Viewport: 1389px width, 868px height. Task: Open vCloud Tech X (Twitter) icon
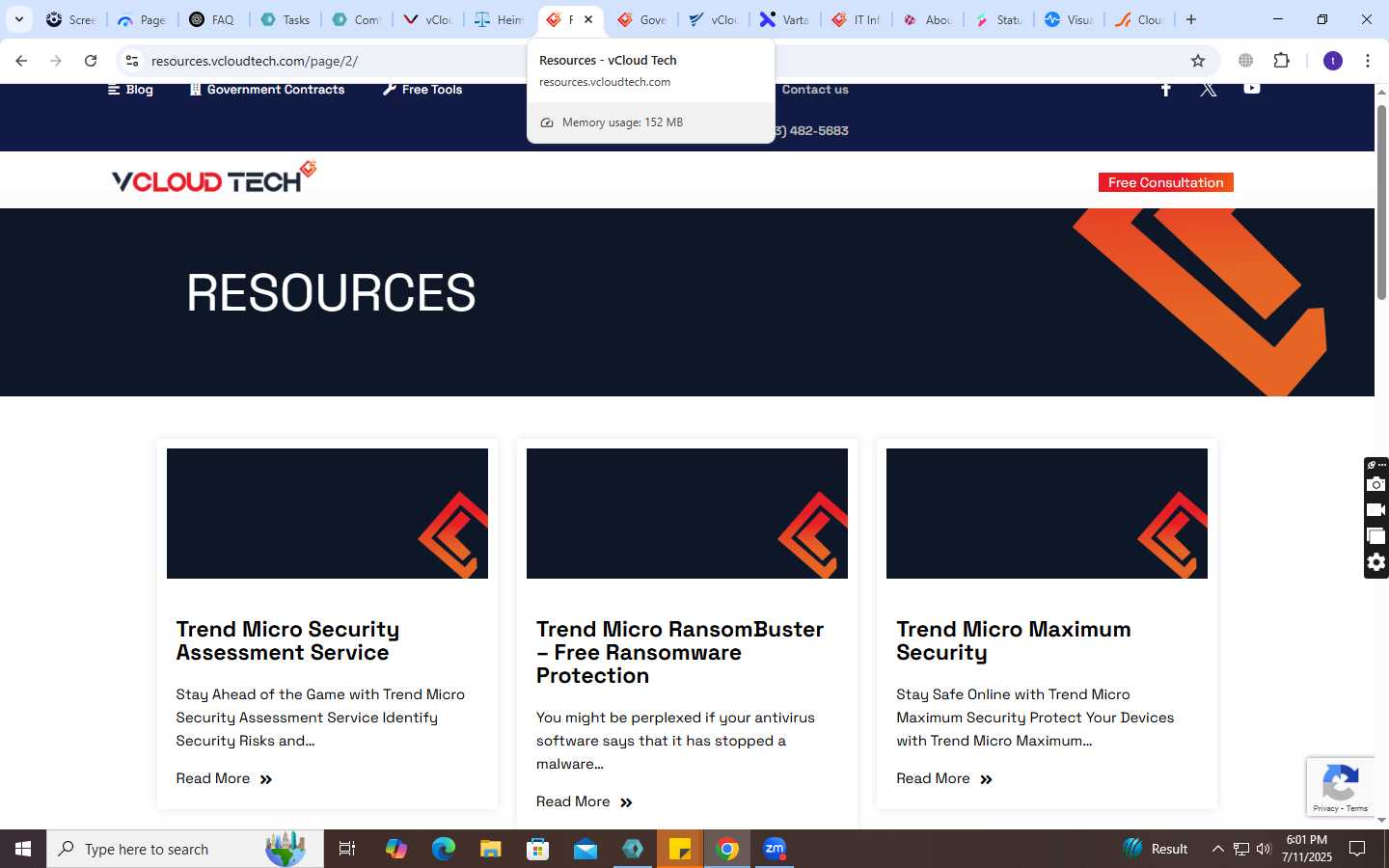(x=1209, y=89)
